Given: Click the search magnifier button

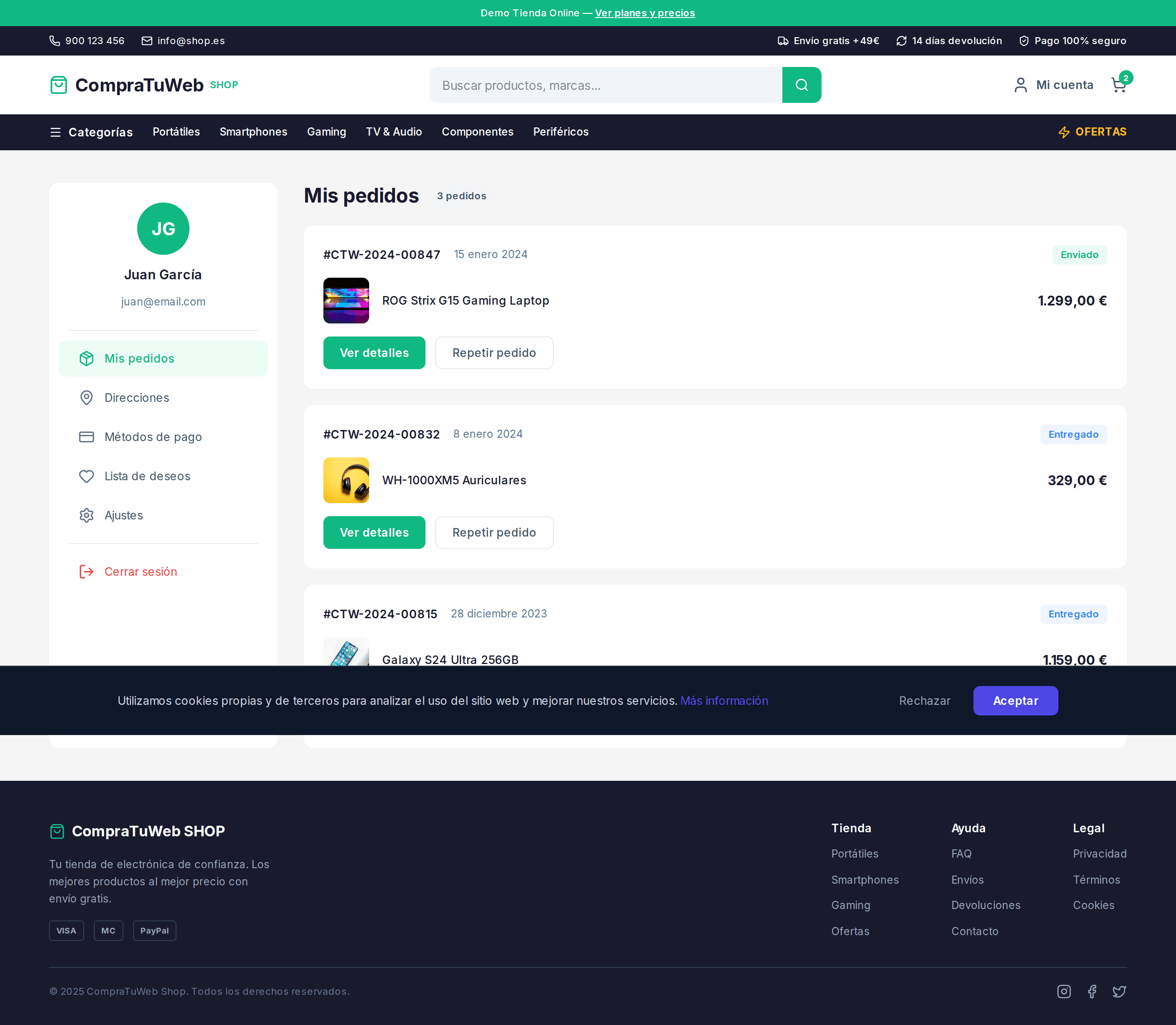Looking at the screenshot, I should pos(801,85).
